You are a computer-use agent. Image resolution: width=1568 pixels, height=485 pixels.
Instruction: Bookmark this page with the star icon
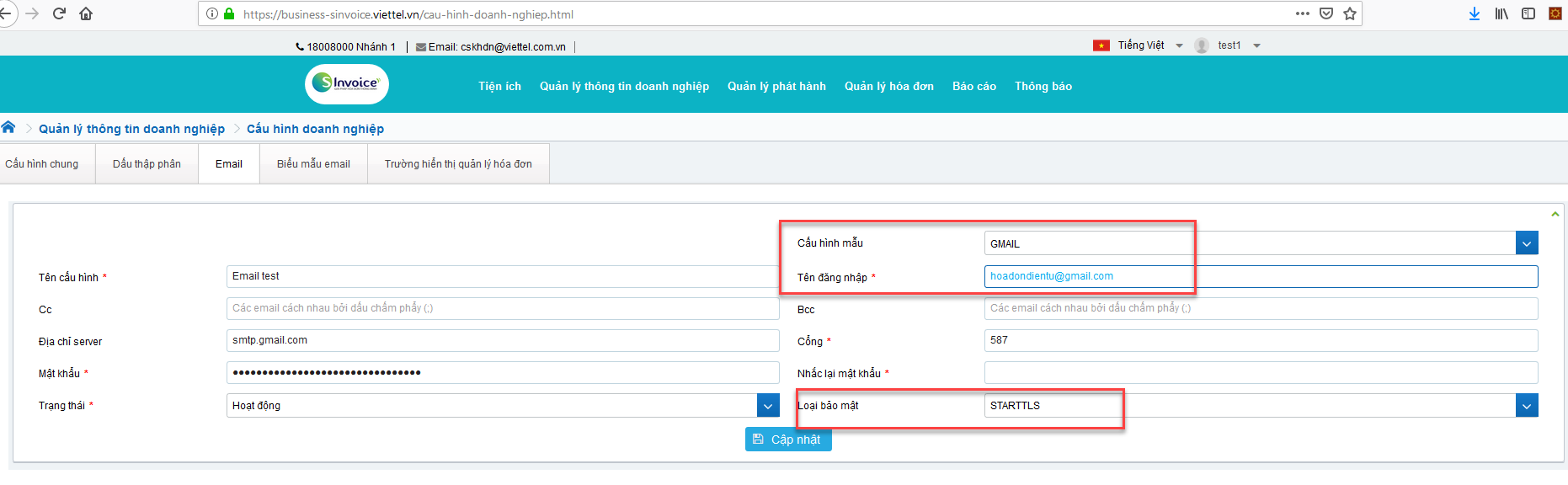tap(1350, 13)
